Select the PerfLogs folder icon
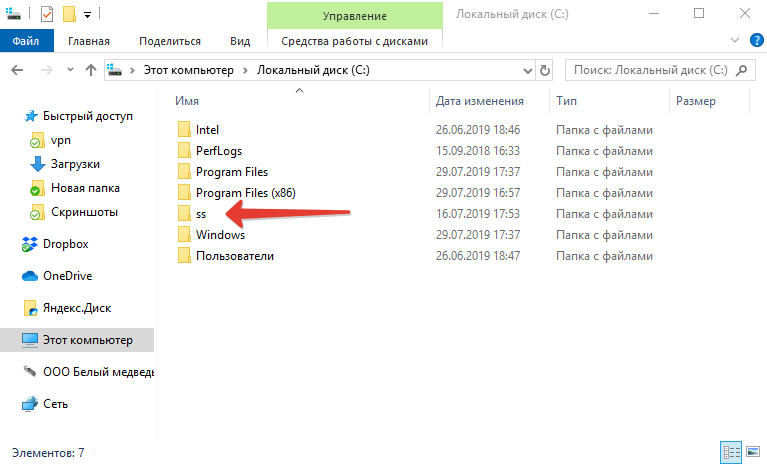Screen dimensions: 767x464 [x=184, y=151]
